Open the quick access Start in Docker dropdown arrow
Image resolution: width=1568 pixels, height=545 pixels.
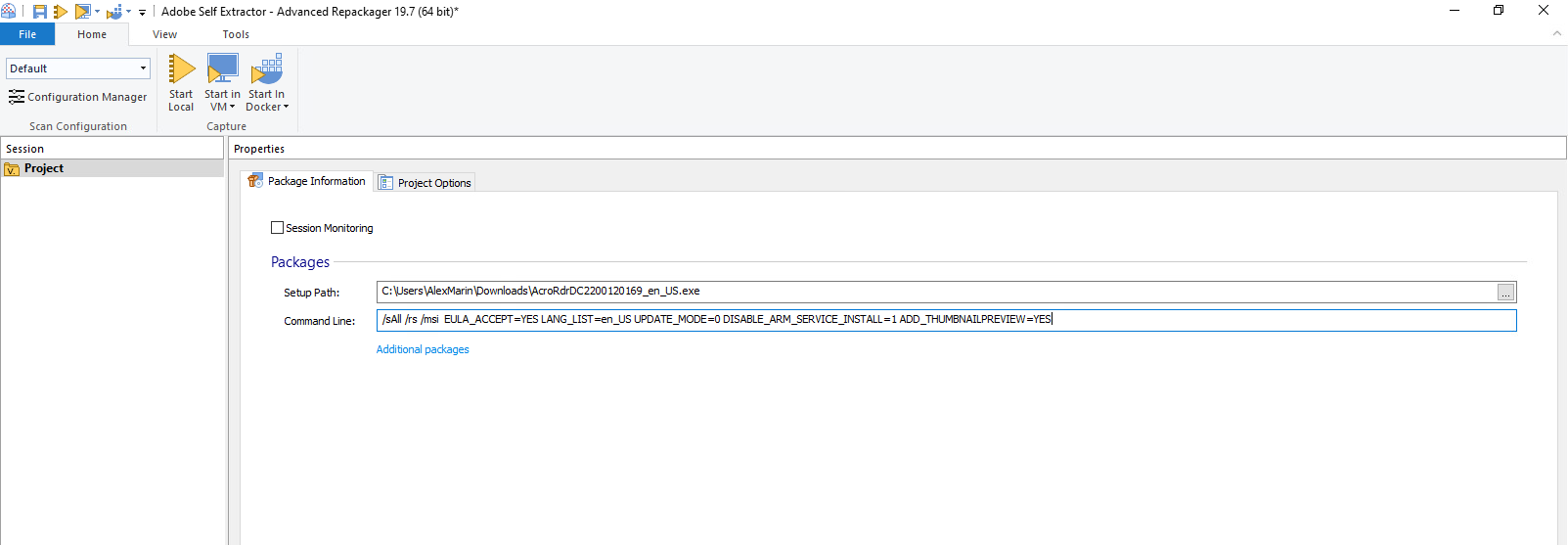coord(128,12)
